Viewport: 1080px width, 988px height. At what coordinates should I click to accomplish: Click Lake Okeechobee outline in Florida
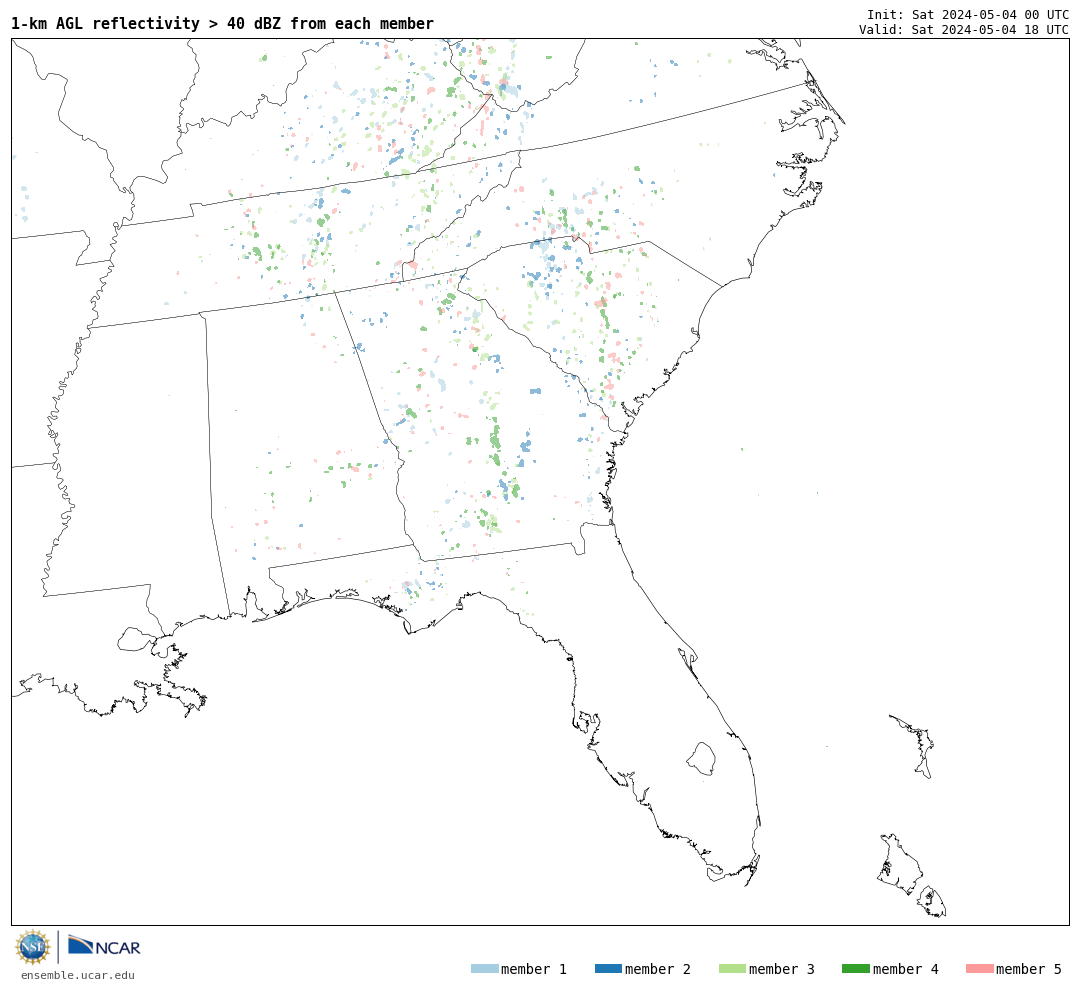pos(701,758)
